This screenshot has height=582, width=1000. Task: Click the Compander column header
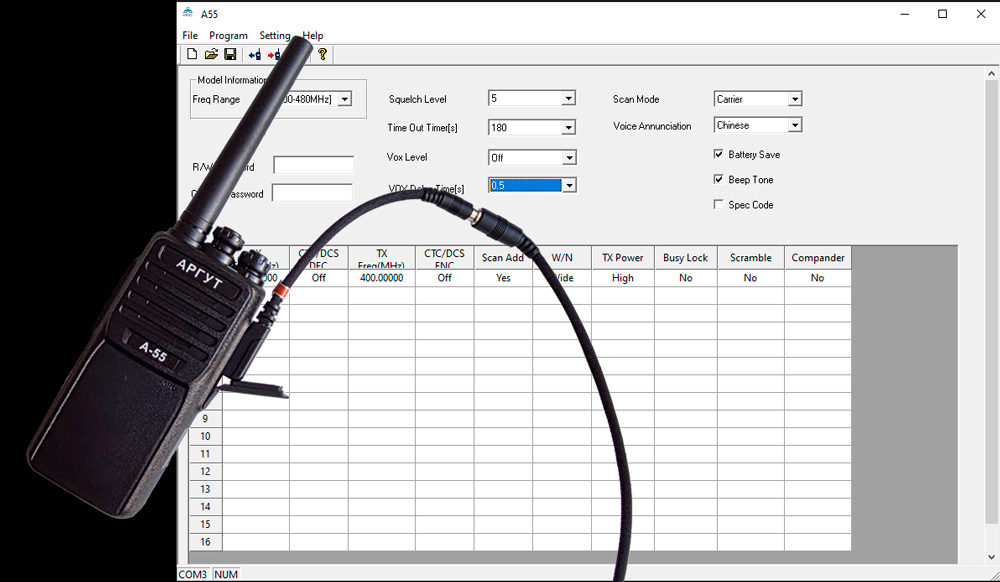817,258
